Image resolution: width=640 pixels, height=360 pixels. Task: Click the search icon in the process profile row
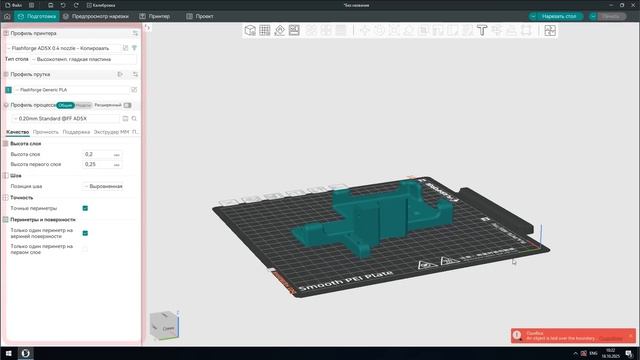134,118
